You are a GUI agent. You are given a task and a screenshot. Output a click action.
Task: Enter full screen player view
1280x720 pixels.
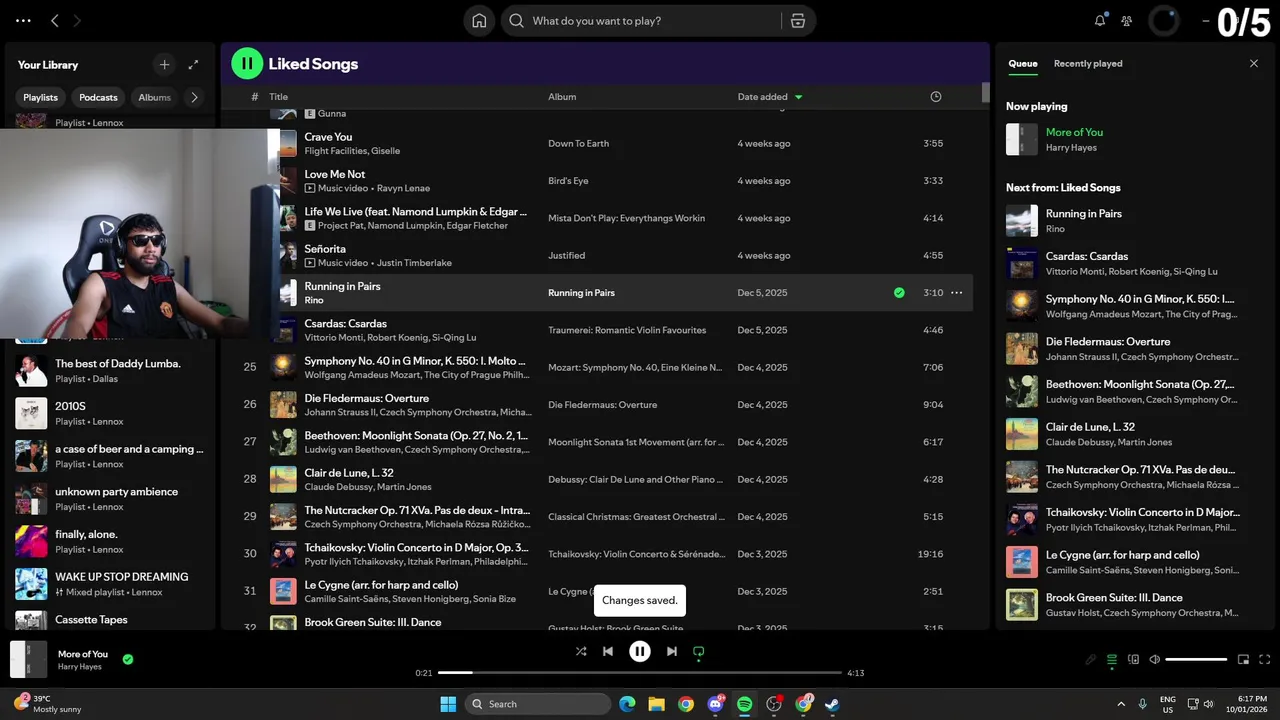point(1265,659)
